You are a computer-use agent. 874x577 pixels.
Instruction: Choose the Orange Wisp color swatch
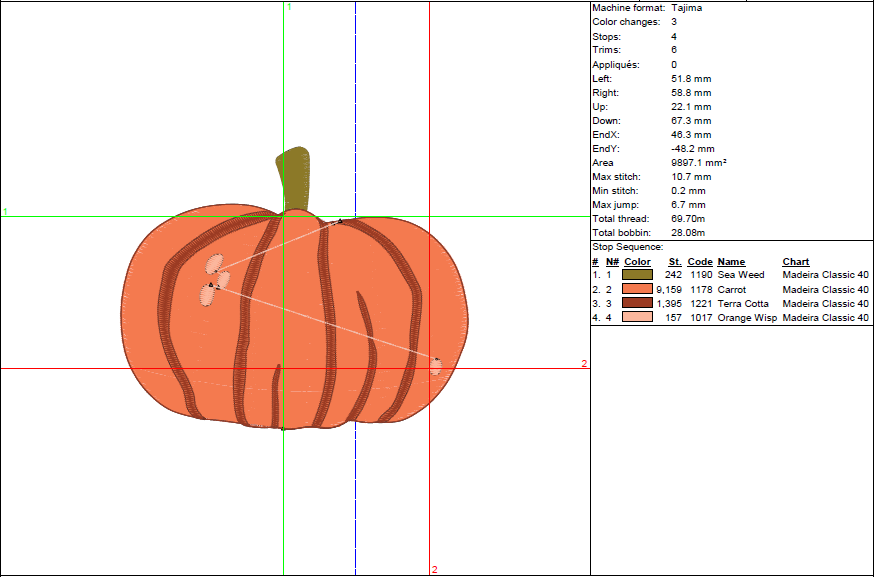[x=637, y=317]
